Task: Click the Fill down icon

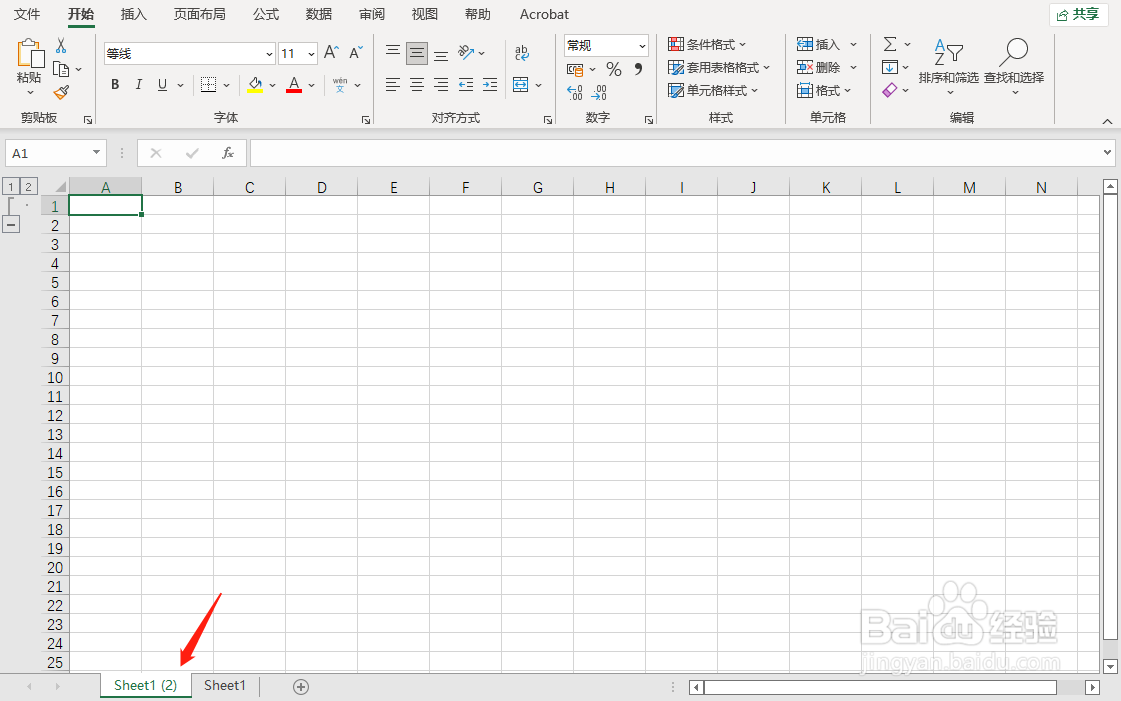Action: (889, 67)
